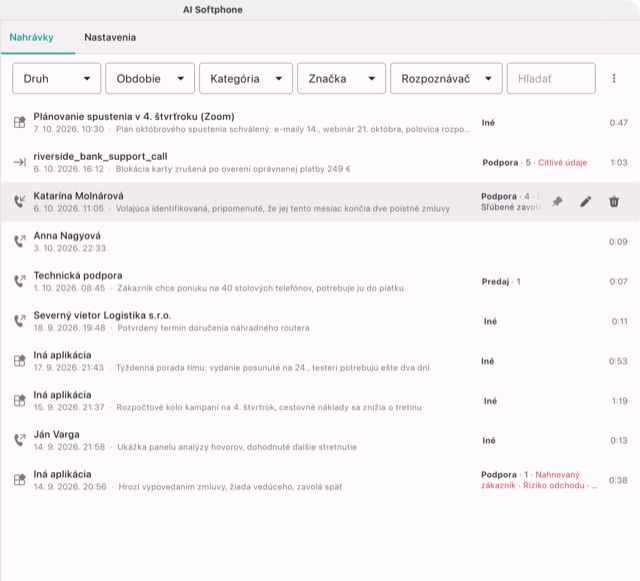Select the Katarína Molnárová recording title
Screen dimensions: 640x581
pos(78,196)
